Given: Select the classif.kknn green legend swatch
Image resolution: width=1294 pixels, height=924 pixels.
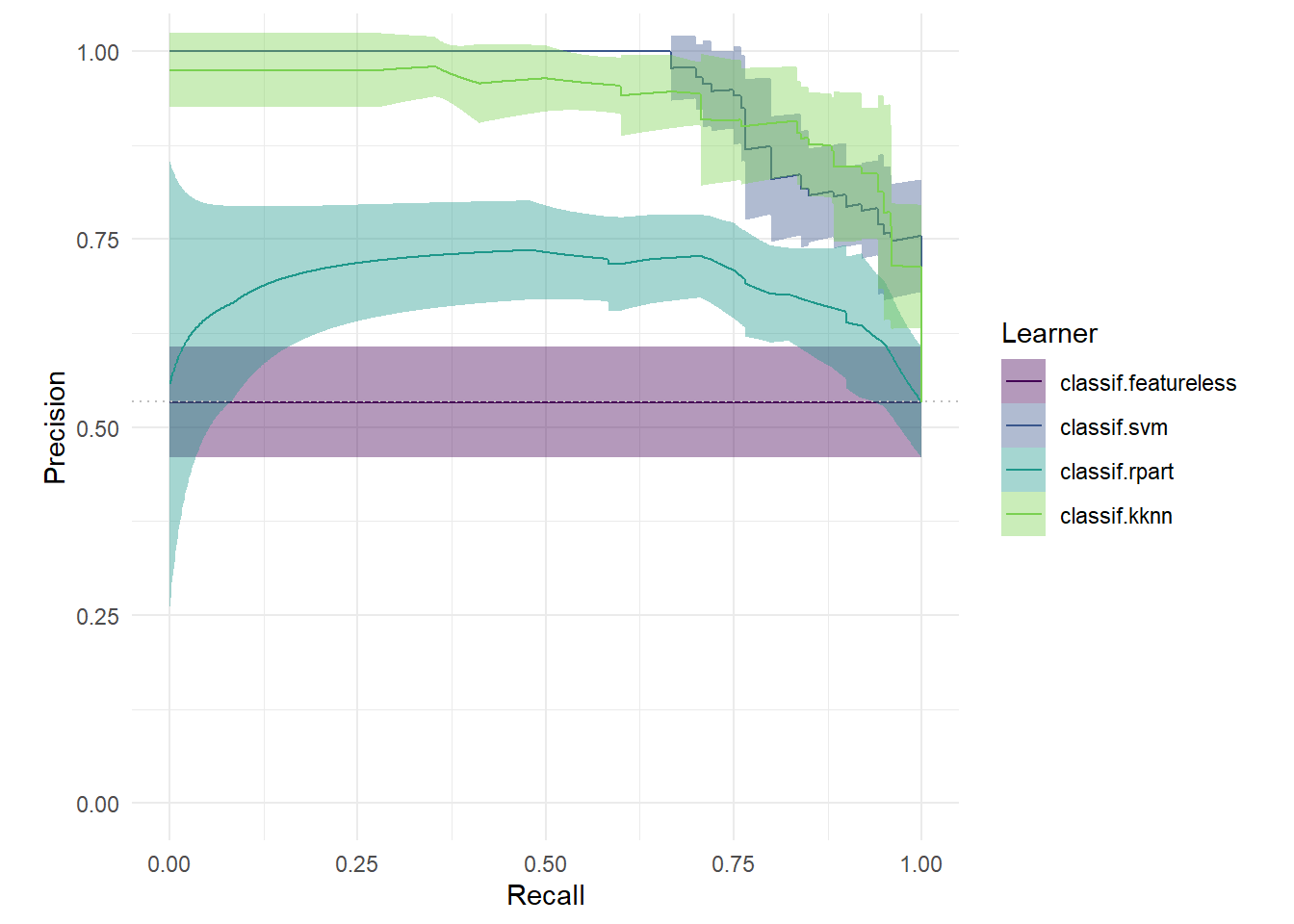Looking at the screenshot, I should (1022, 515).
